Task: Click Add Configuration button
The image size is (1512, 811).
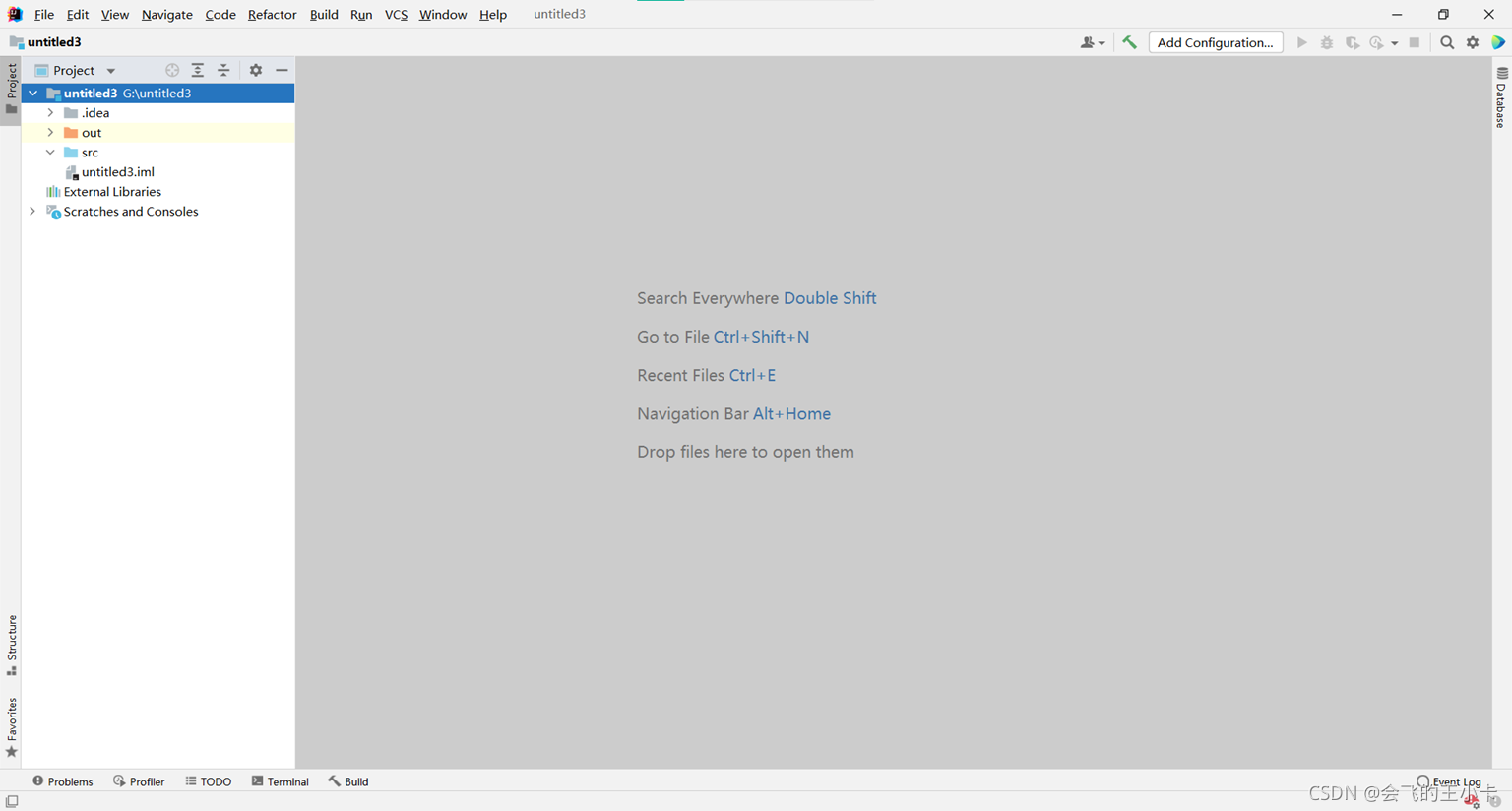Action: point(1216,42)
